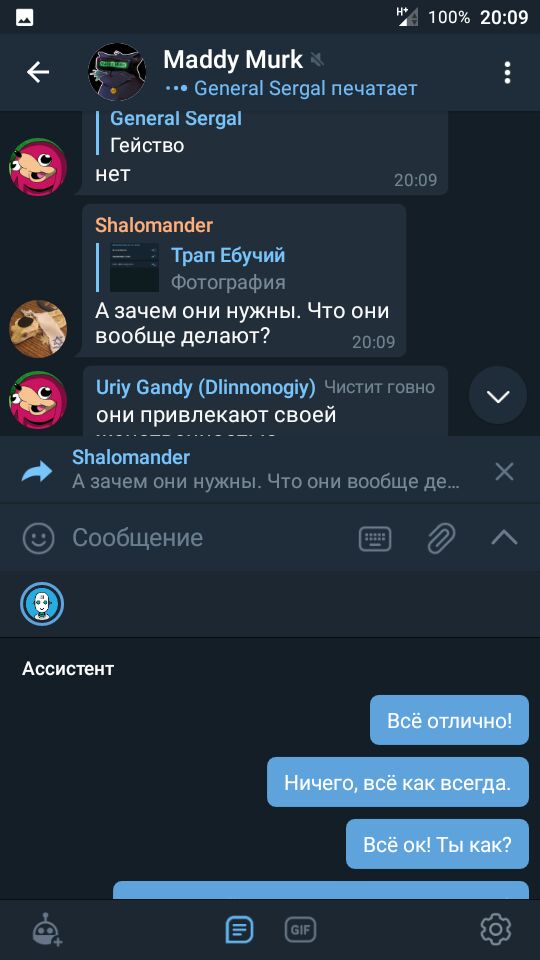
Task: Select the circular robot assistant avatar
Action: pyautogui.click(x=42, y=604)
